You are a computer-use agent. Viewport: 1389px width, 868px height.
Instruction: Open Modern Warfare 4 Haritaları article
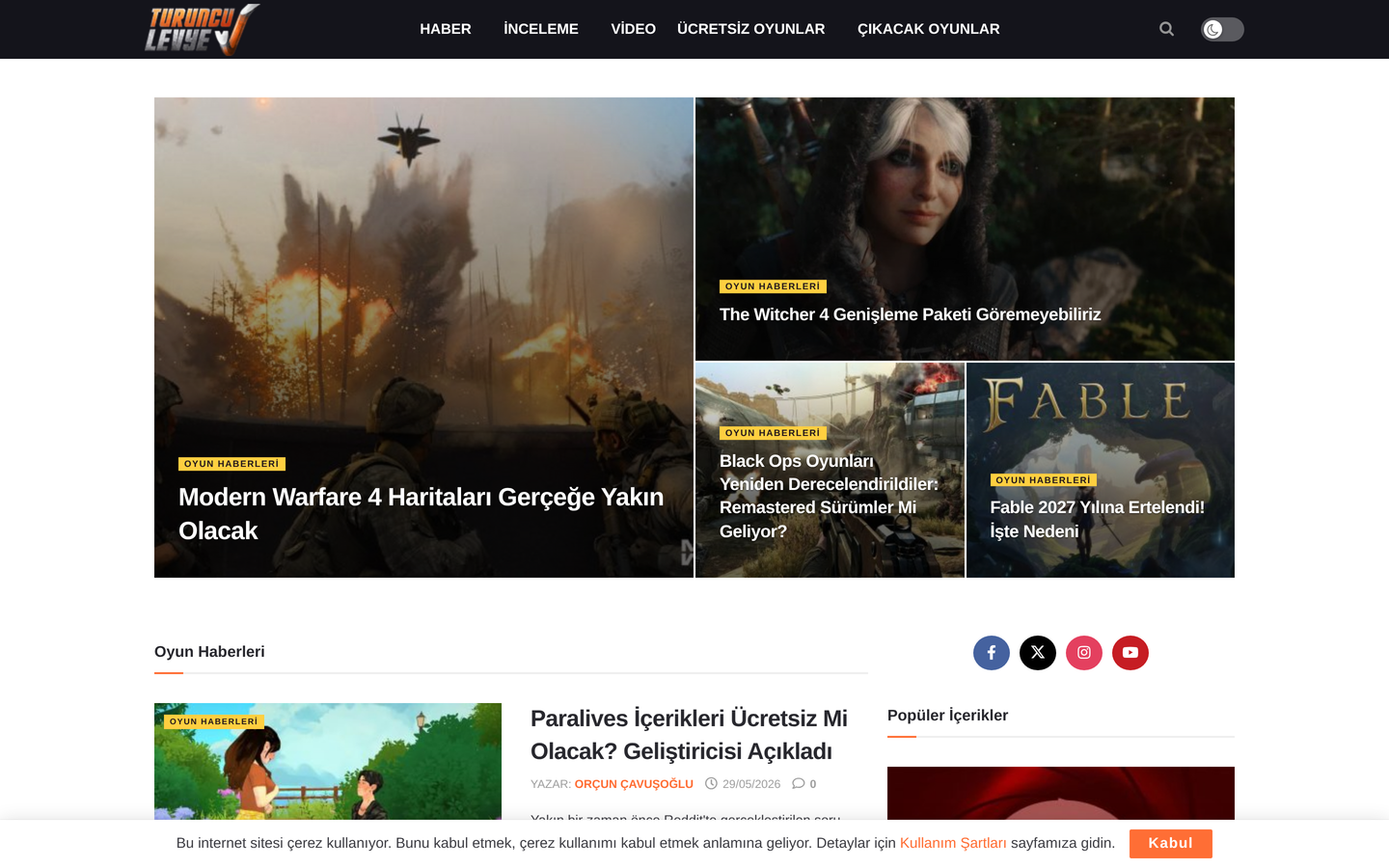coord(422,514)
